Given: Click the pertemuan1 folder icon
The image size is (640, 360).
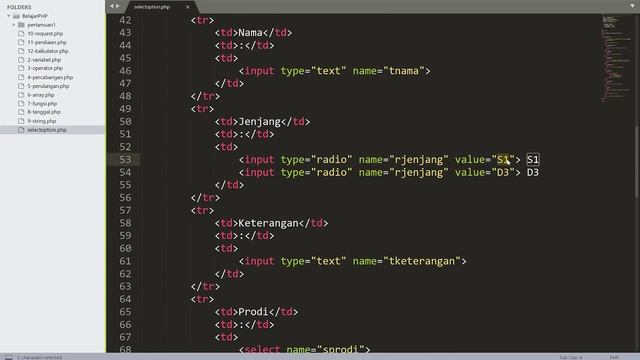Looking at the screenshot, I should 22,25.
